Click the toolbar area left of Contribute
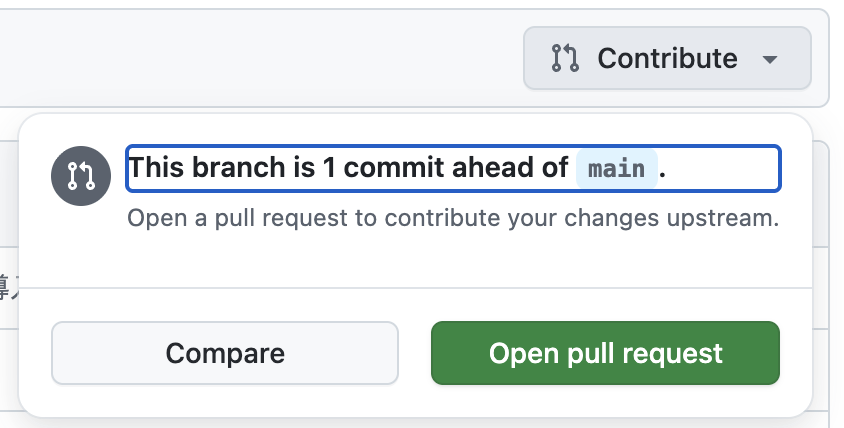The image size is (844, 428). click(250, 58)
